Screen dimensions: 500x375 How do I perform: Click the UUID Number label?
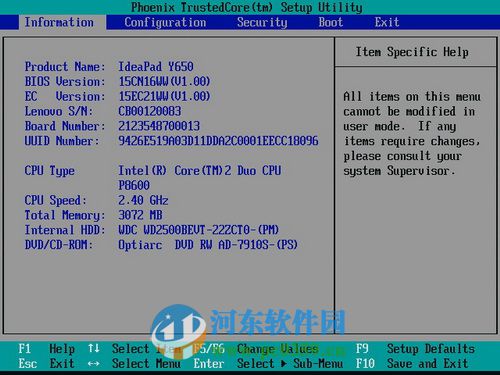click(62, 141)
